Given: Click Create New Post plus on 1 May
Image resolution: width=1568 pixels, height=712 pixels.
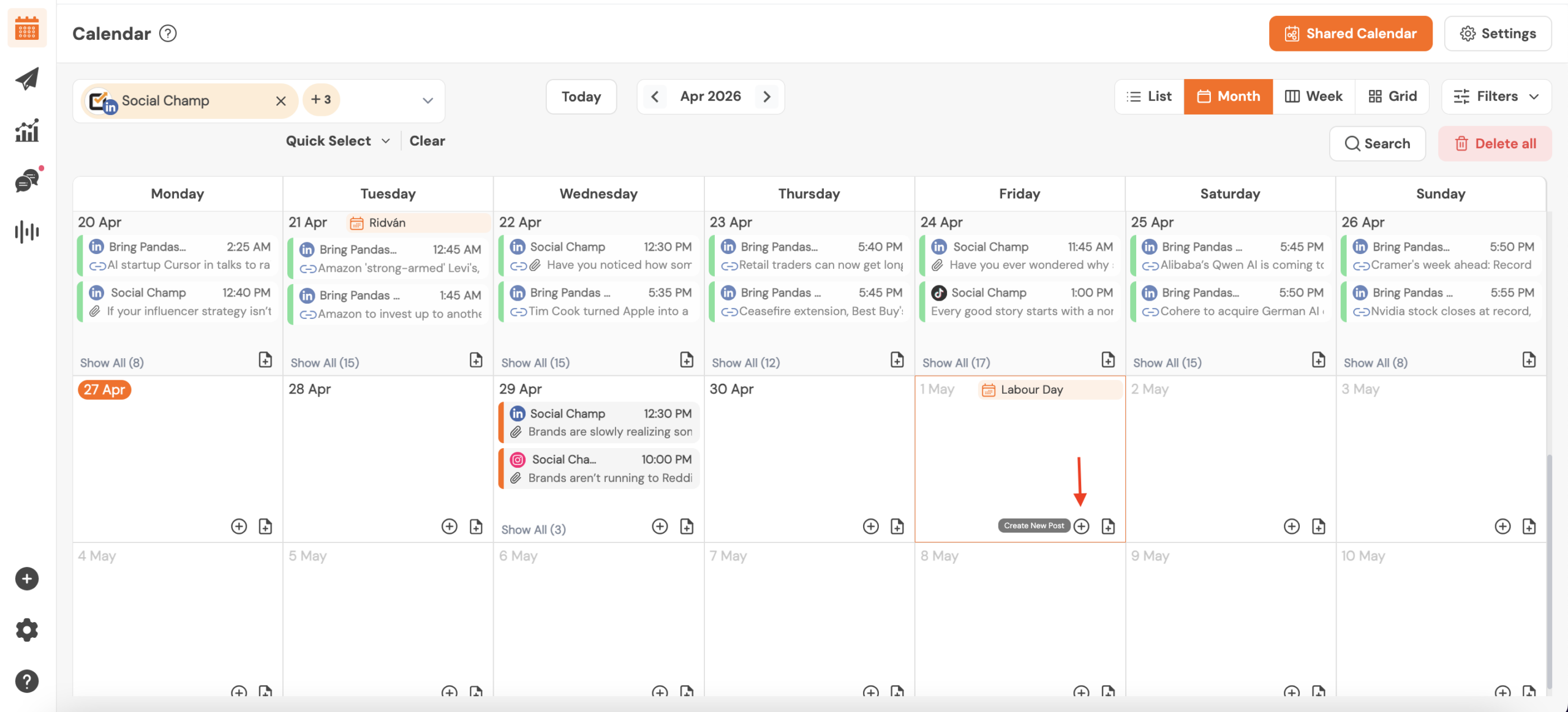Looking at the screenshot, I should pyautogui.click(x=1082, y=526).
